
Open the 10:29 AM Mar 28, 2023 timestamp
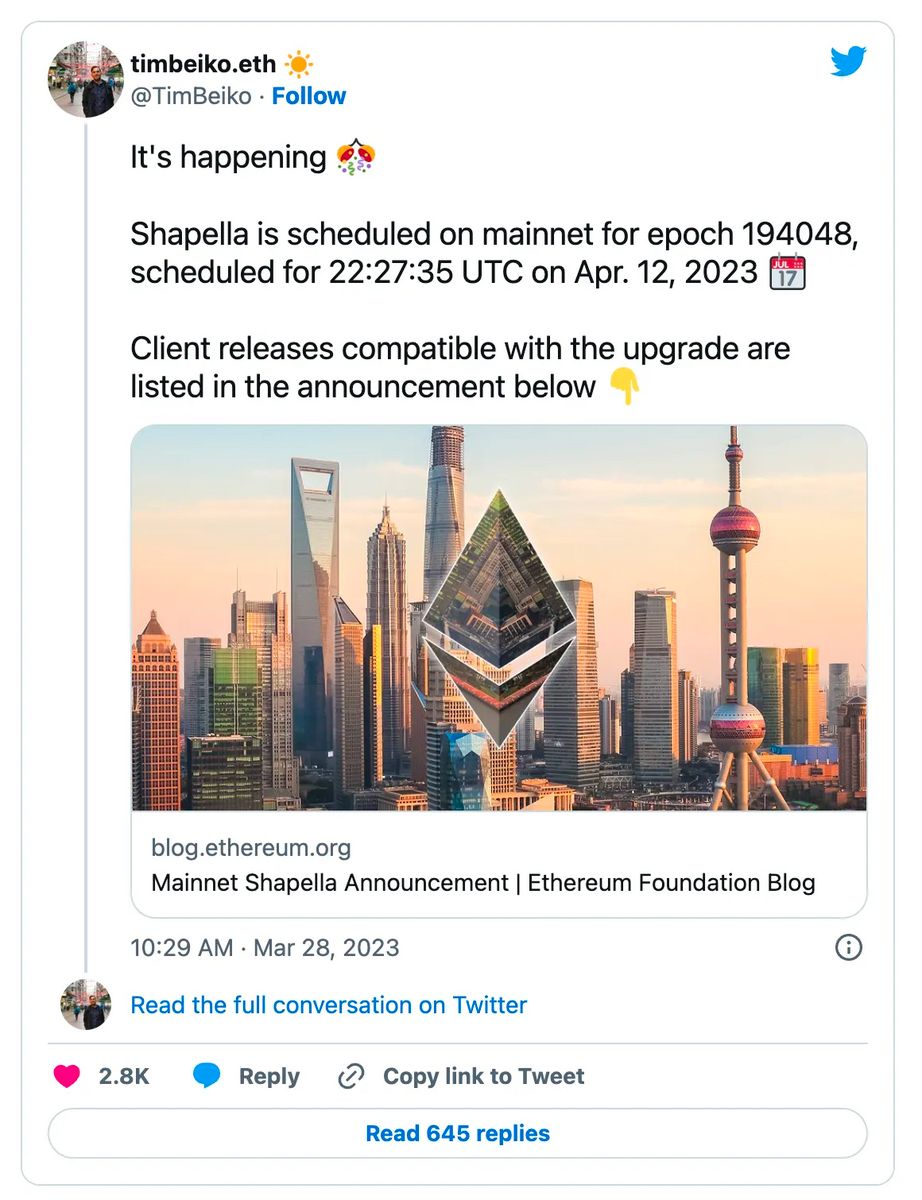click(264, 948)
